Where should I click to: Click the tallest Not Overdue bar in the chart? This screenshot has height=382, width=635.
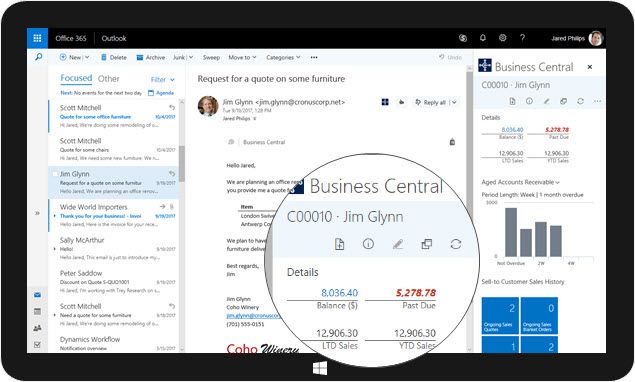click(511, 232)
